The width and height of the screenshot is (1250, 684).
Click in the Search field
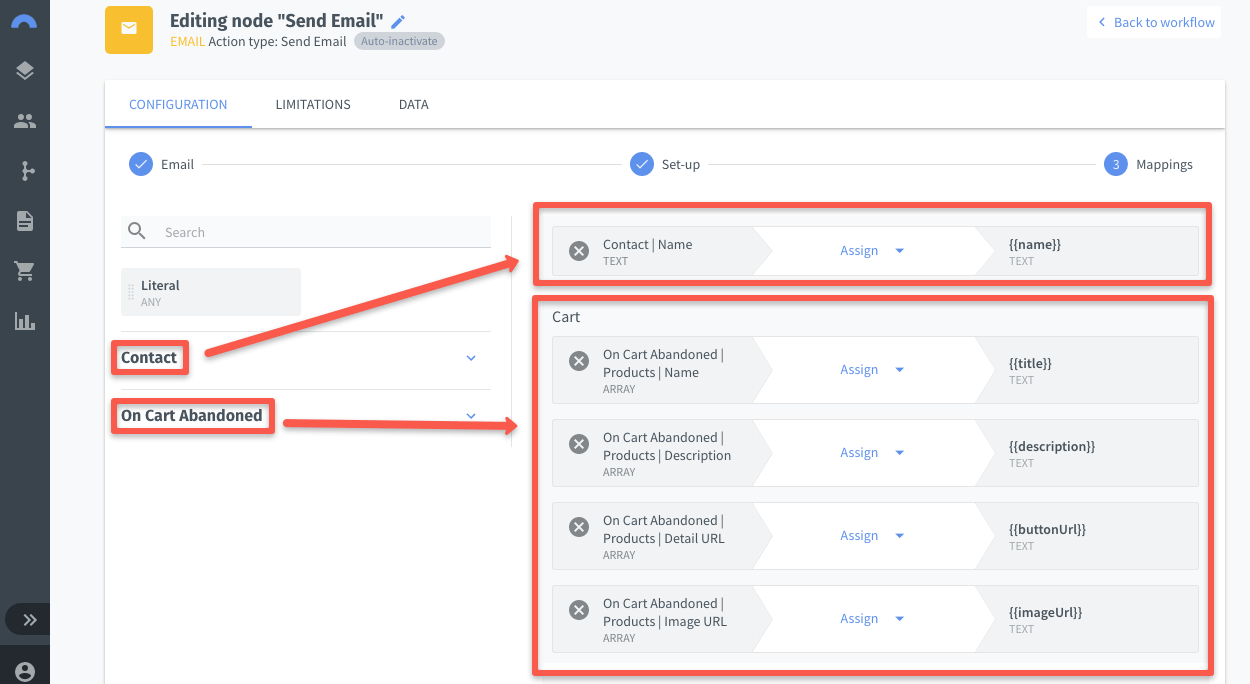point(306,232)
